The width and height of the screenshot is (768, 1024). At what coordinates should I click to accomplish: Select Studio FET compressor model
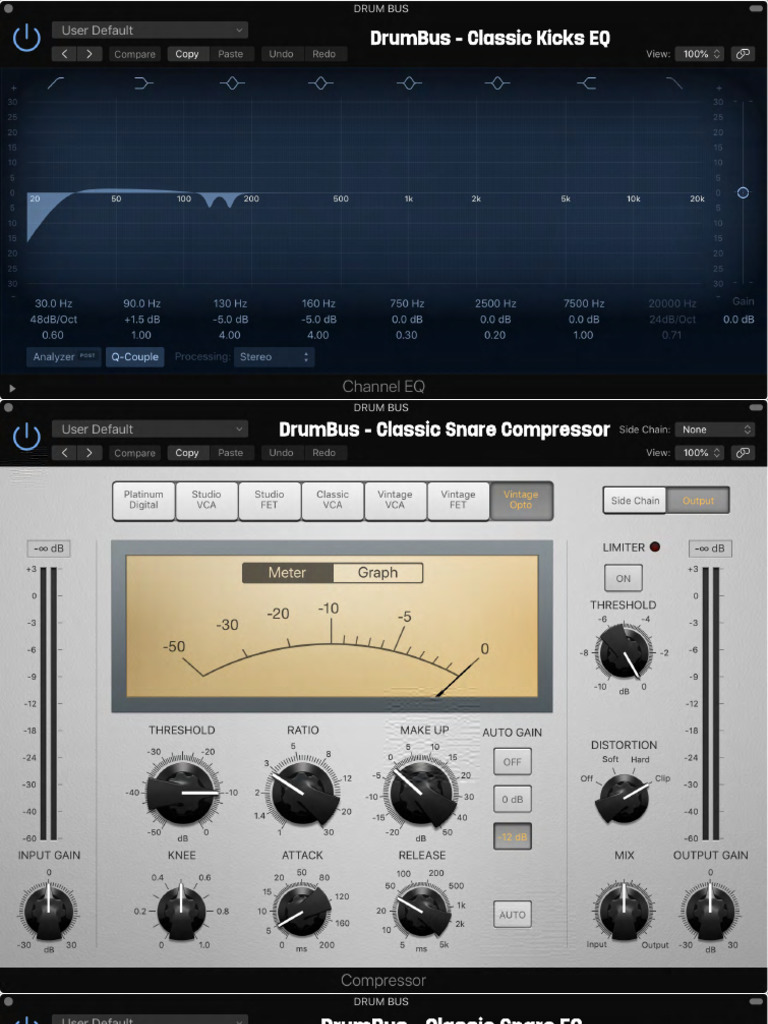[x=269, y=500]
